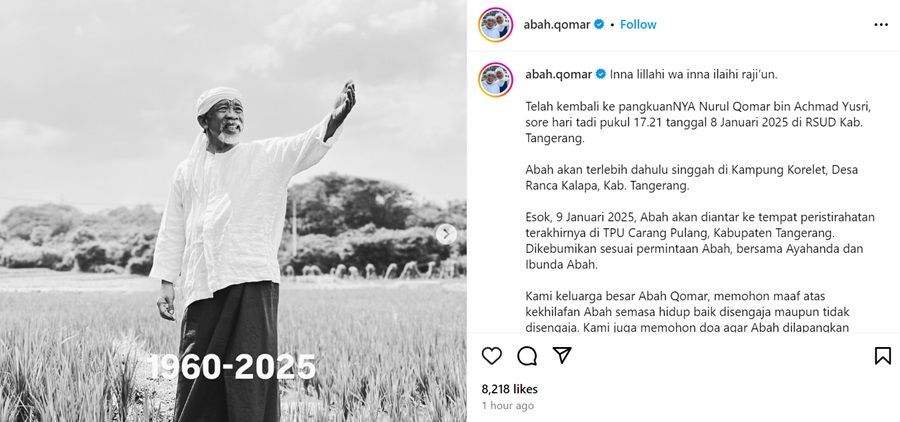Click the caption paragraph mentioning TPU Carang Pulang
This screenshot has width=900, height=422.
700,241
